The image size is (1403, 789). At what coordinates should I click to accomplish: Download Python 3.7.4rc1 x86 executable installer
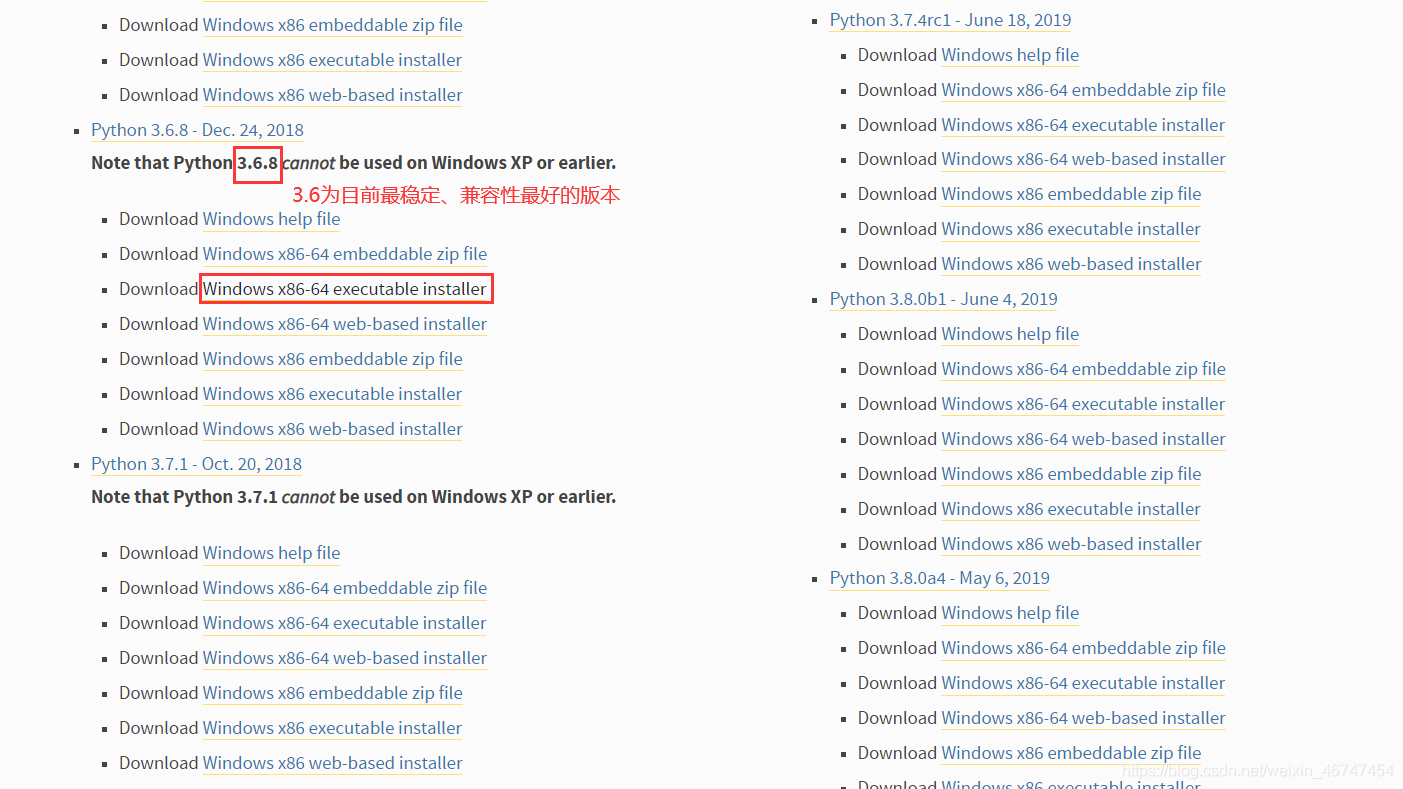(1072, 229)
